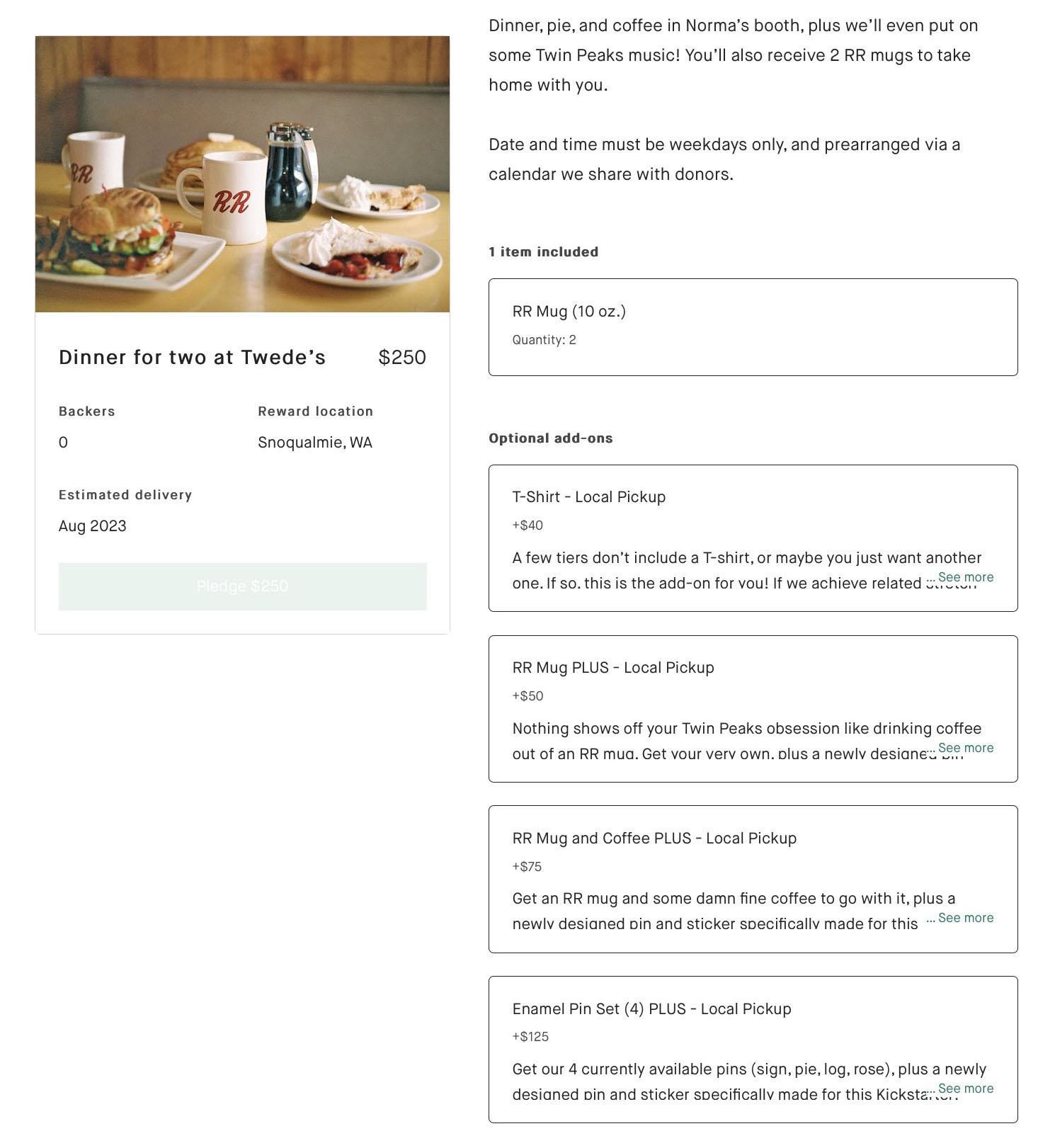This screenshot has width=1038, height=1148.
Task: Expand See more on T-Shirt add-on
Action: pos(965,577)
